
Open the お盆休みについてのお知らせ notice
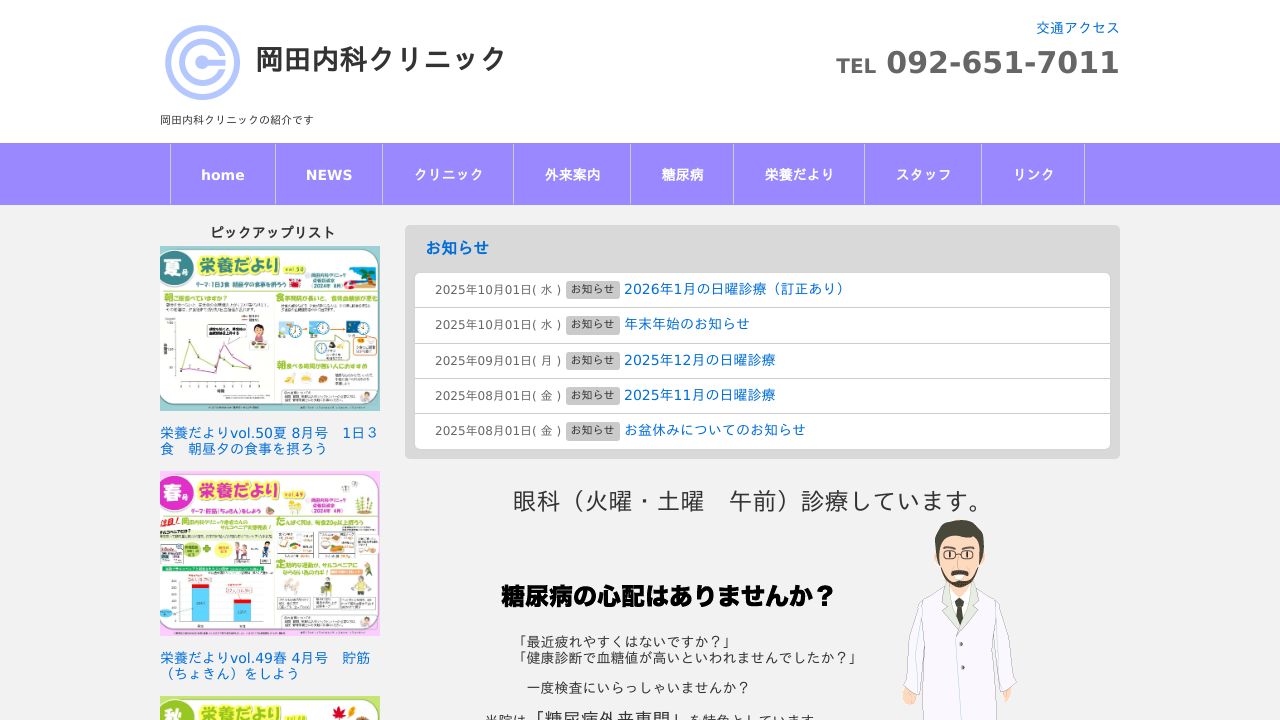pyautogui.click(x=715, y=430)
